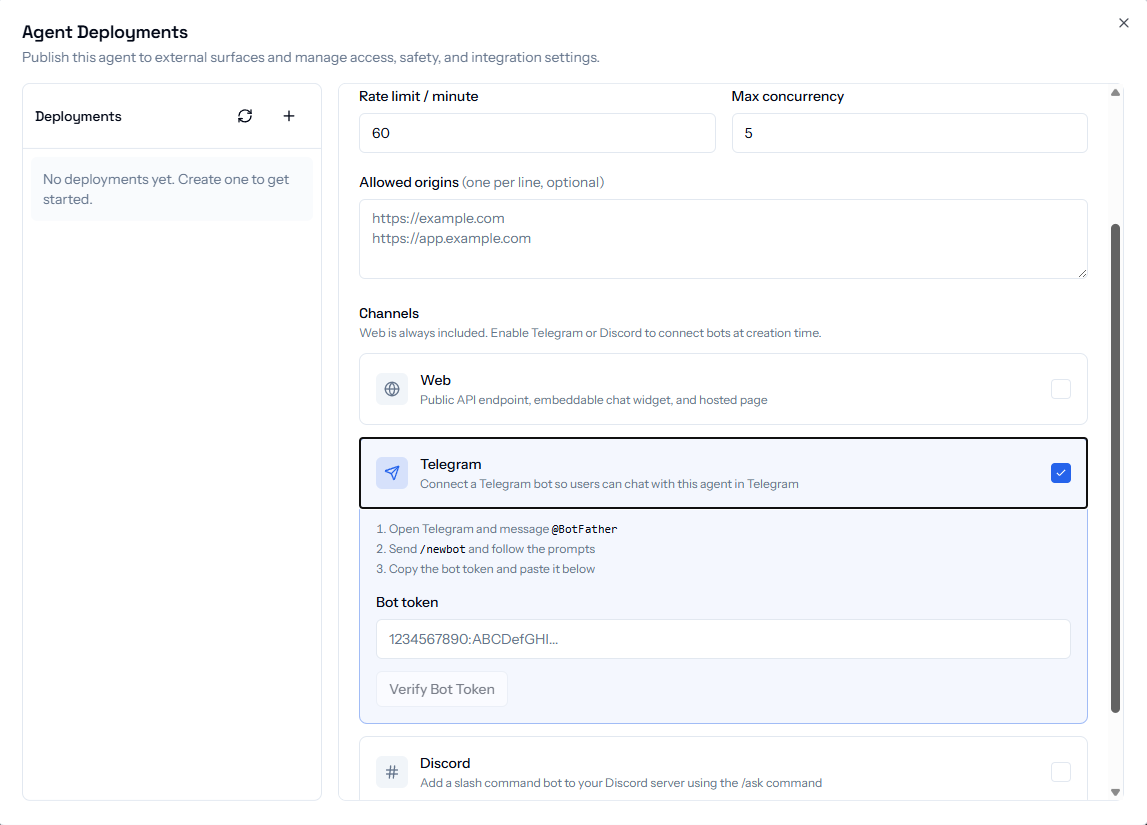Click the Telegram paper plane icon
Viewport: 1147px width, 825px height.
click(392, 473)
